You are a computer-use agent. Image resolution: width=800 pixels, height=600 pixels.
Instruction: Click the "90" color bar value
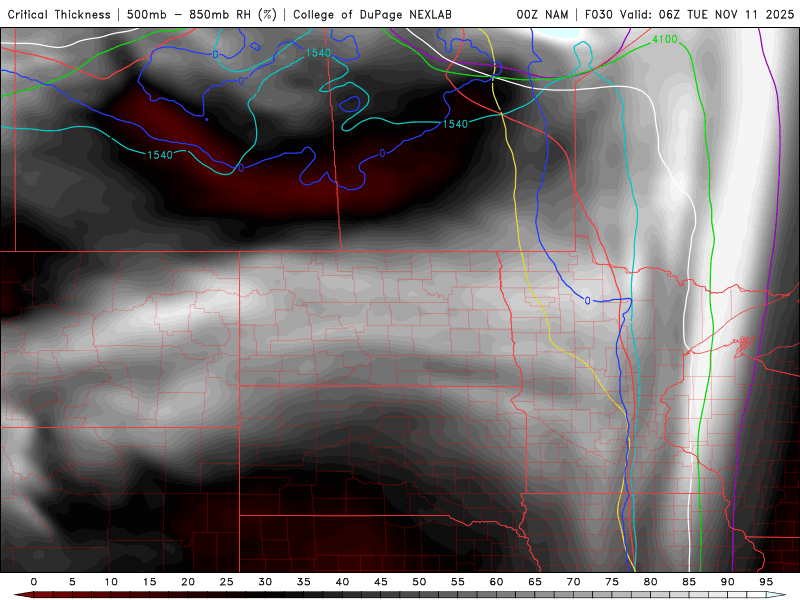pyautogui.click(x=728, y=582)
